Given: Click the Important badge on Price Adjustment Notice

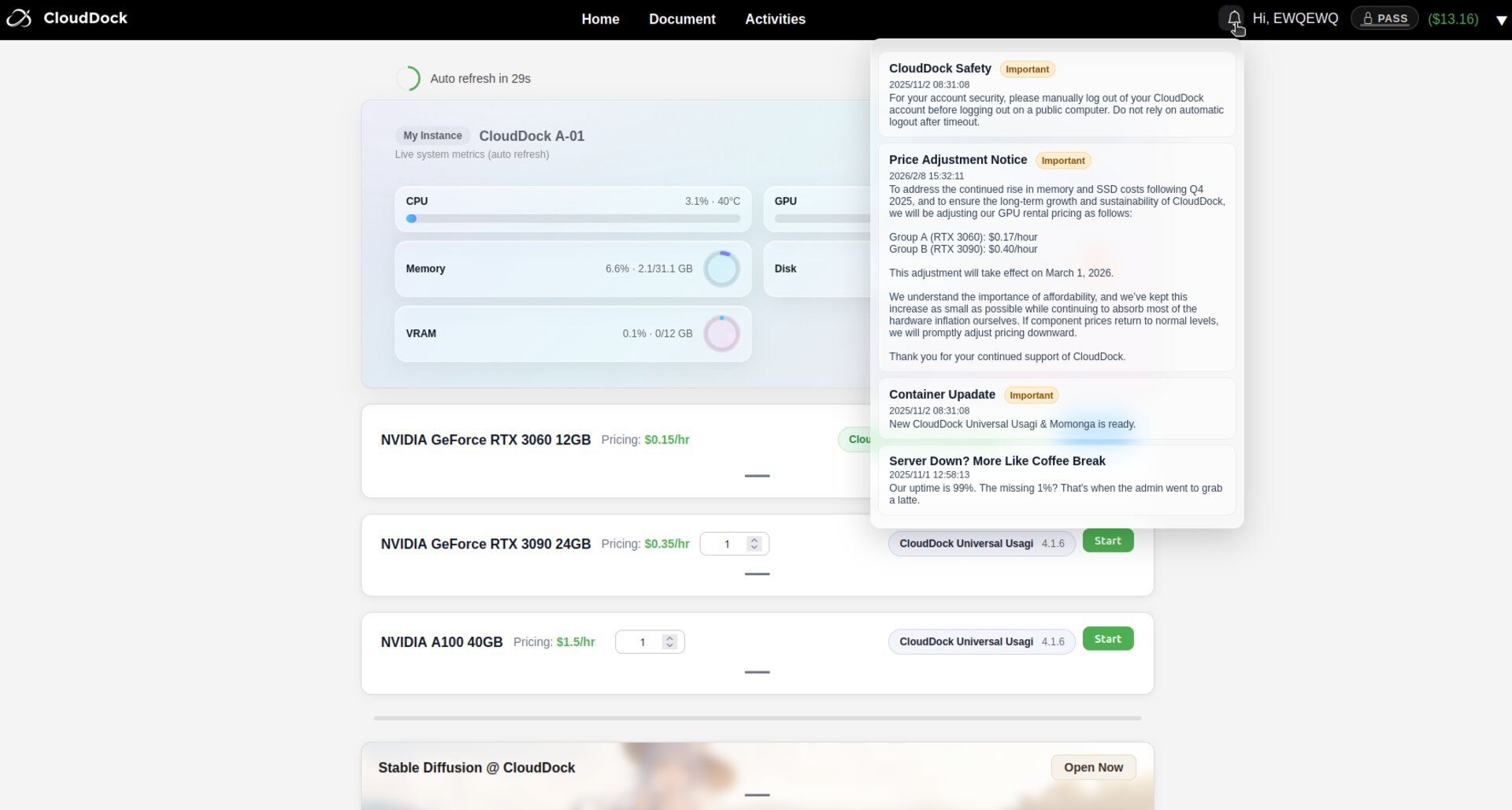Looking at the screenshot, I should coord(1062,161).
